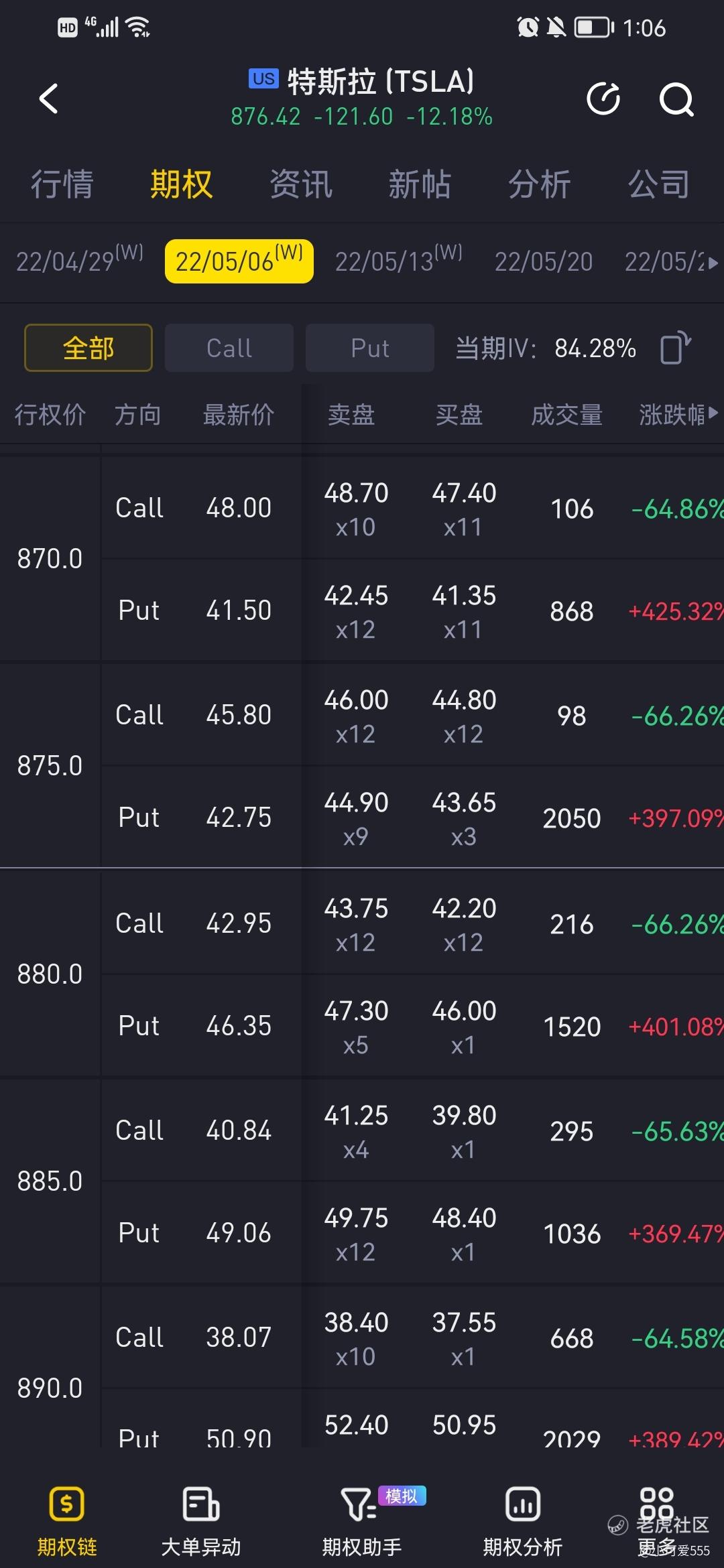Select the 全部 filter toggle
The width and height of the screenshot is (724, 1568).
88,348
